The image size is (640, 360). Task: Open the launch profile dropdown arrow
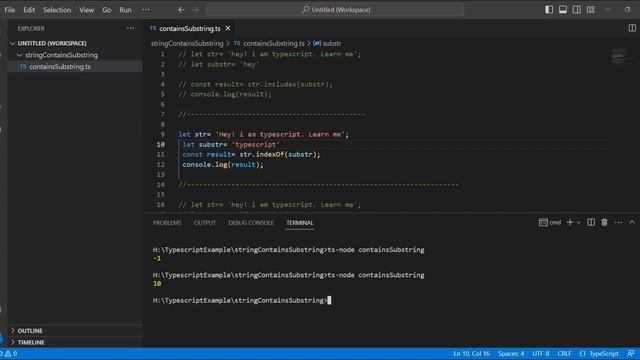point(578,223)
